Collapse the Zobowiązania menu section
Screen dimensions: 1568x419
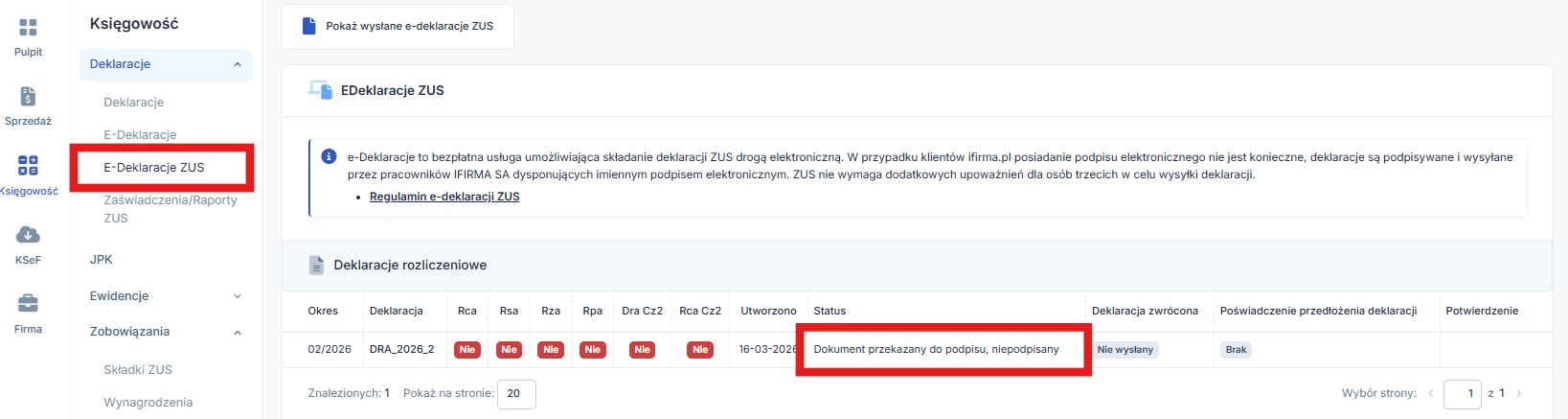point(238,333)
